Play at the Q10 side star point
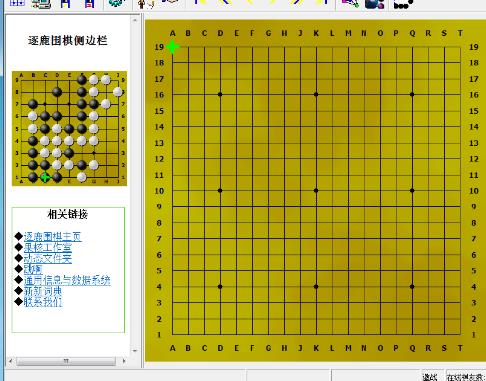 (x=412, y=191)
